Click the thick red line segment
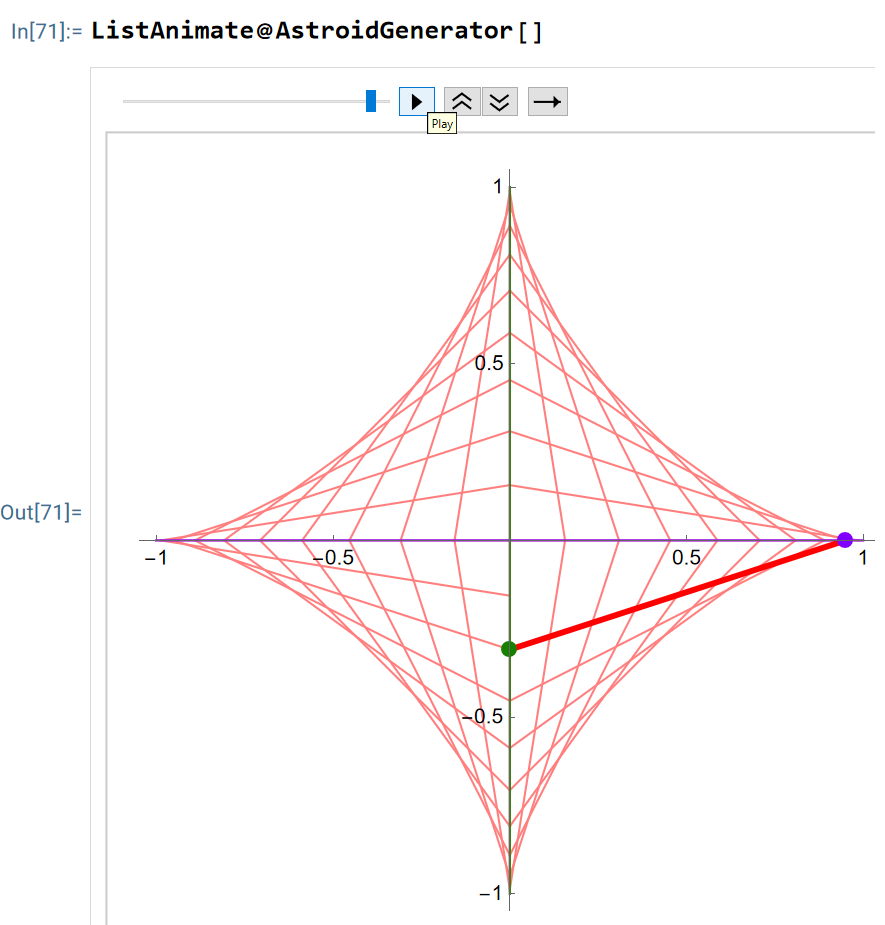 click(x=677, y=594)
